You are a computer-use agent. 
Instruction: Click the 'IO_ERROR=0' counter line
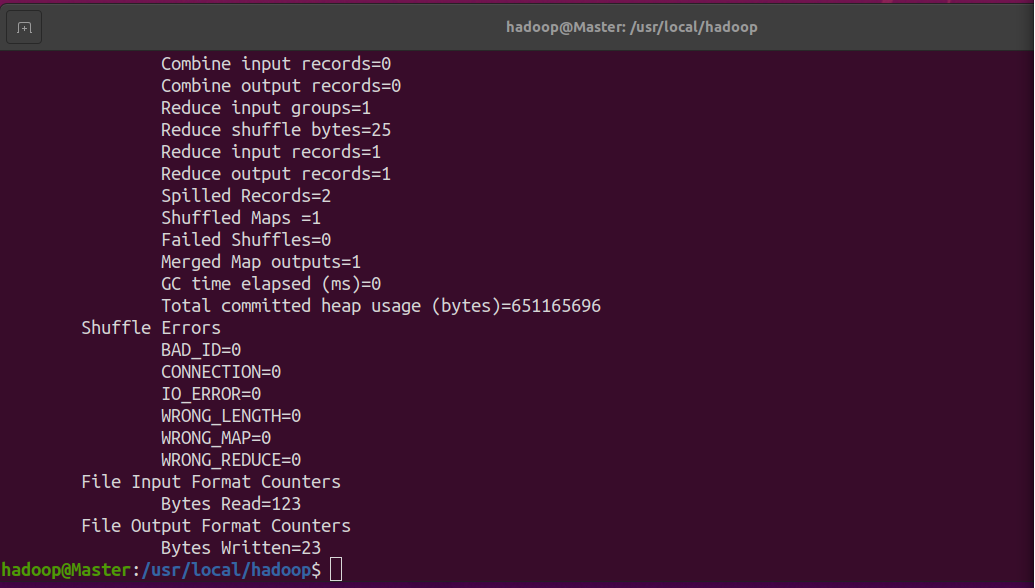pyautogui.click(x=211, y=394)
